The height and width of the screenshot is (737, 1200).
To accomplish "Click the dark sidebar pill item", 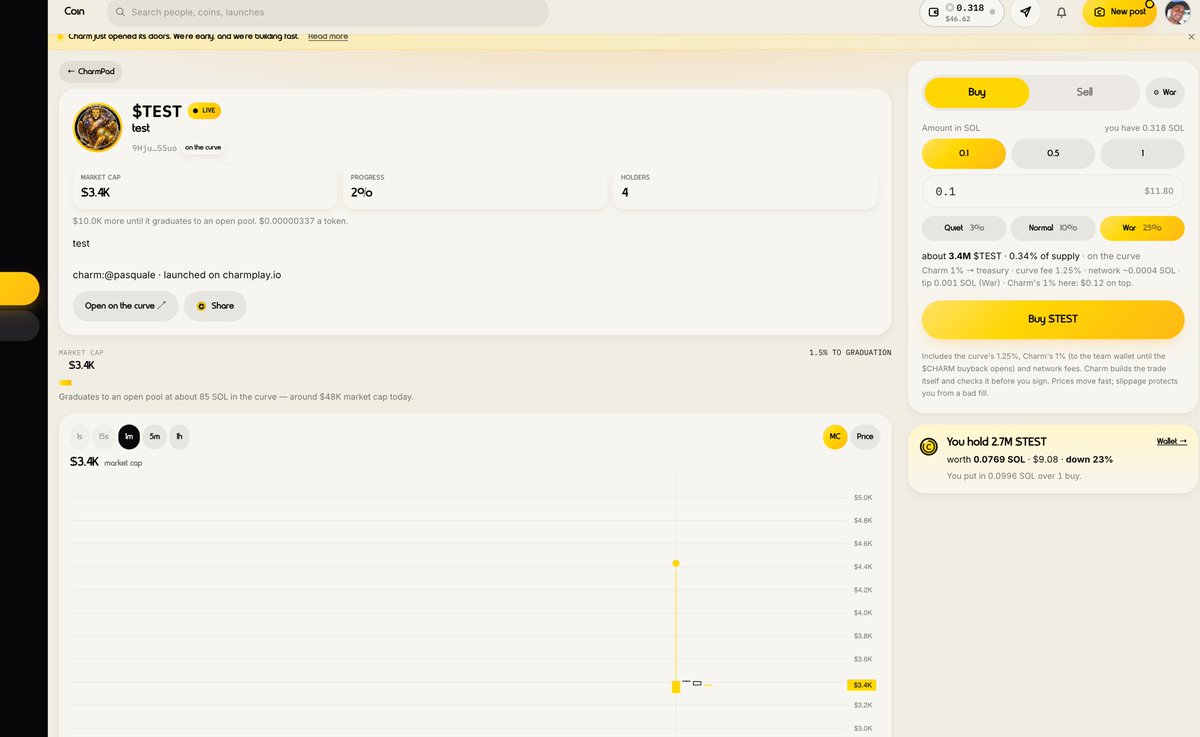I will [20, 326].
